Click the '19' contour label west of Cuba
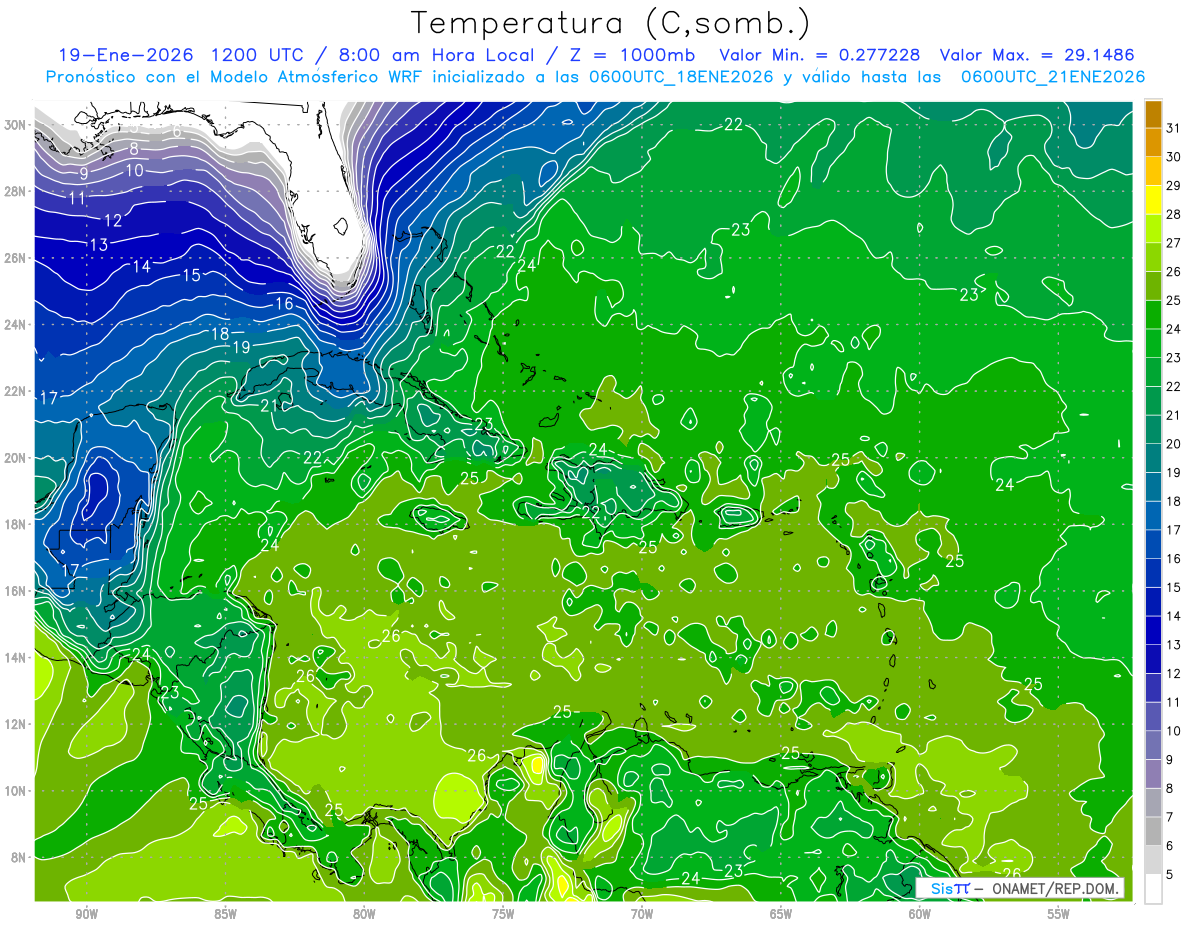 (241, 348)
